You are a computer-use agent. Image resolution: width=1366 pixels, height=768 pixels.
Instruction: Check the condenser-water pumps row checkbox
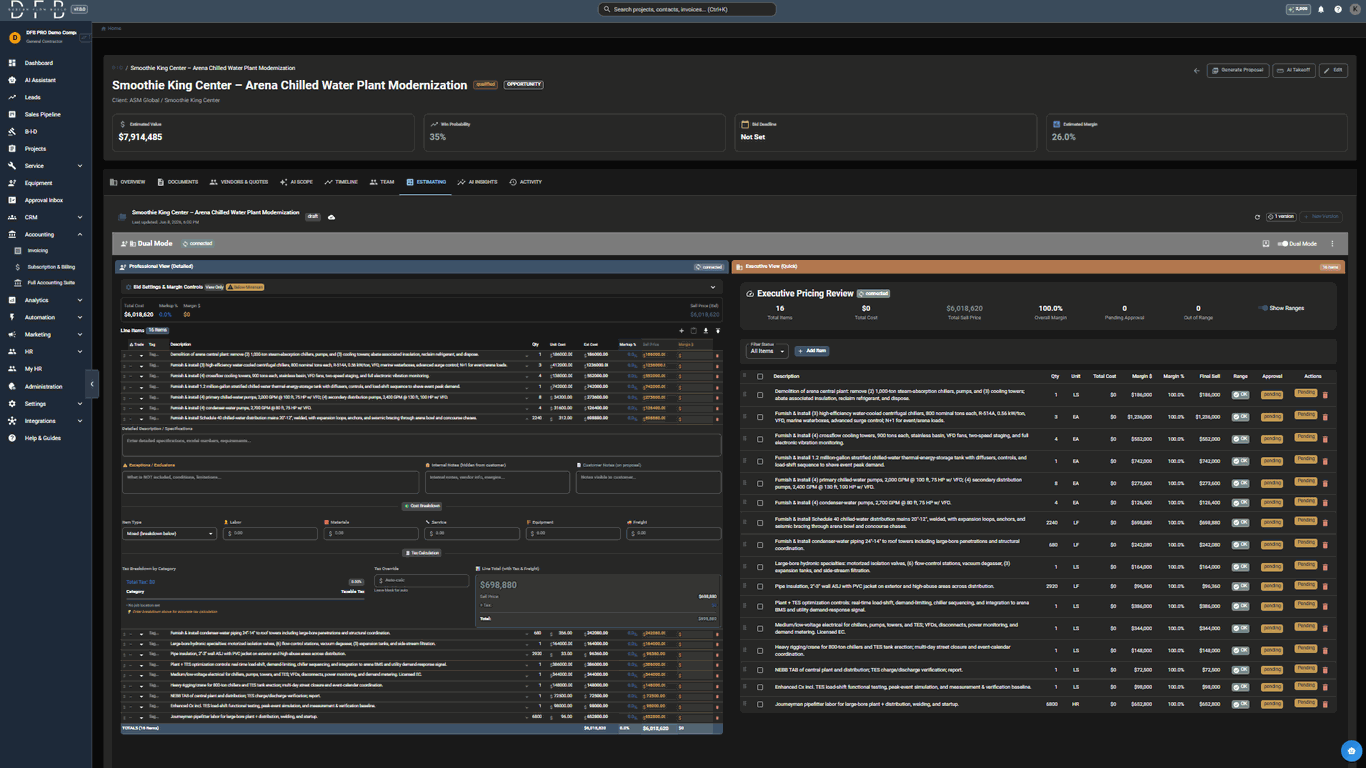760,503
